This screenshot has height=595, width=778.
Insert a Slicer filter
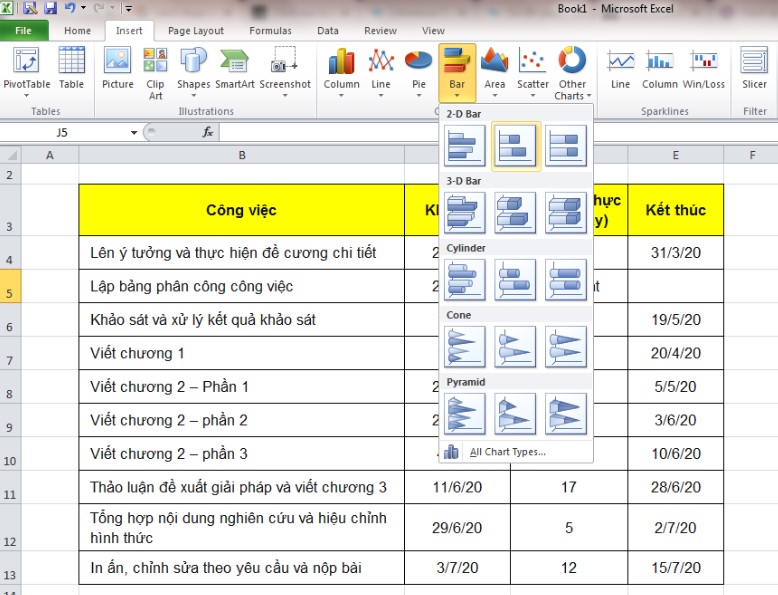pyautogui.click(x=754, y=68)
